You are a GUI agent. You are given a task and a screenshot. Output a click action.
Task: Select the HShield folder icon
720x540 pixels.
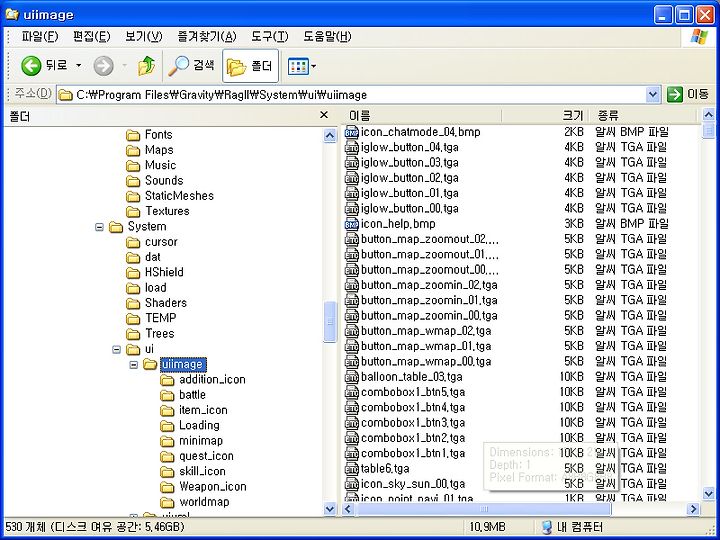tap(133, 273)
